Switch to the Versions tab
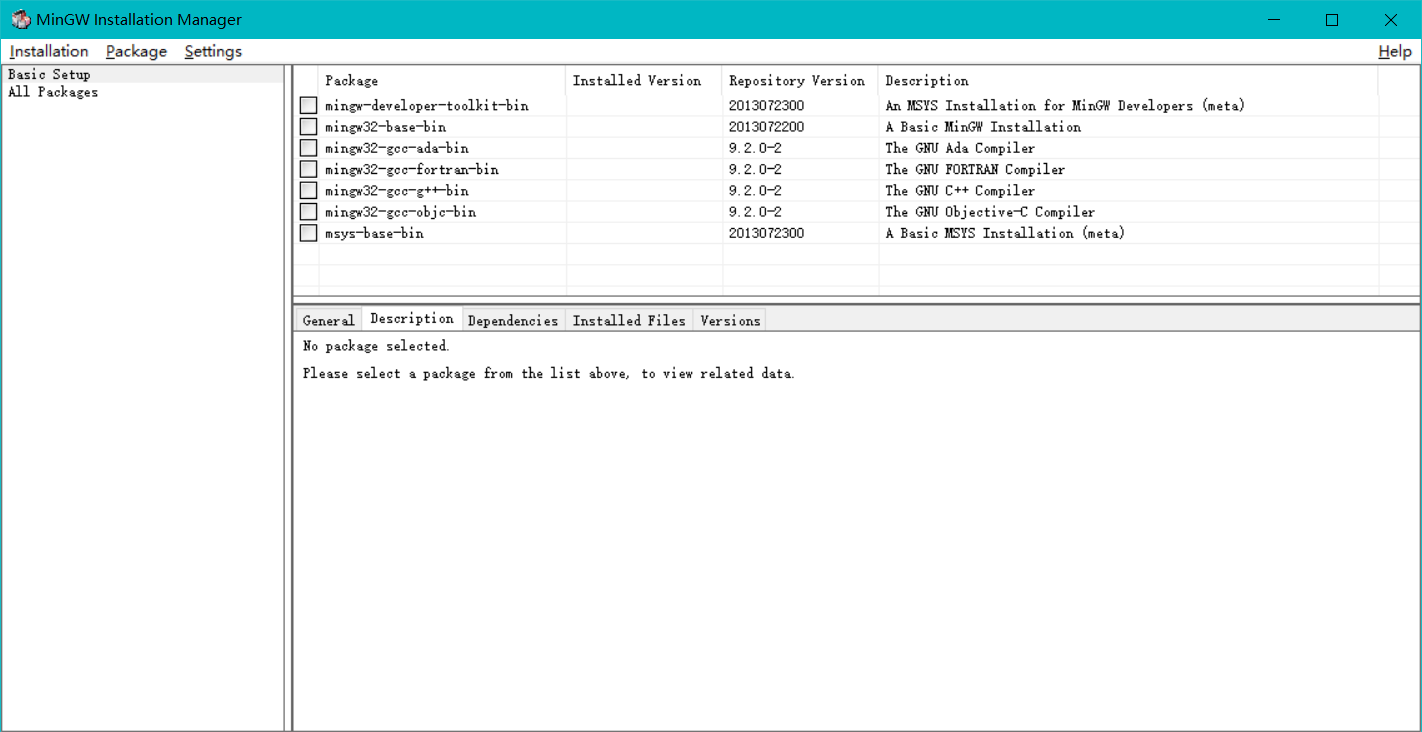 (730, 321)
